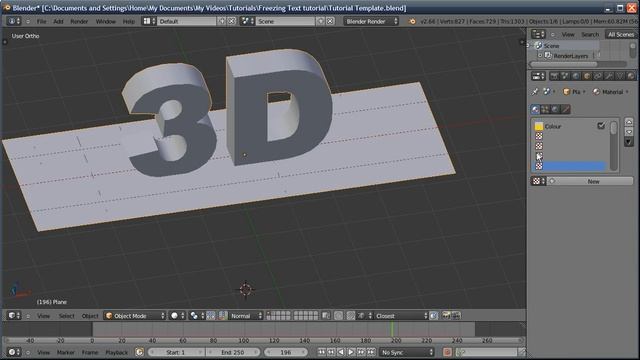
Task: Create a new texture with New button
Action: click(x=591, y=181)
